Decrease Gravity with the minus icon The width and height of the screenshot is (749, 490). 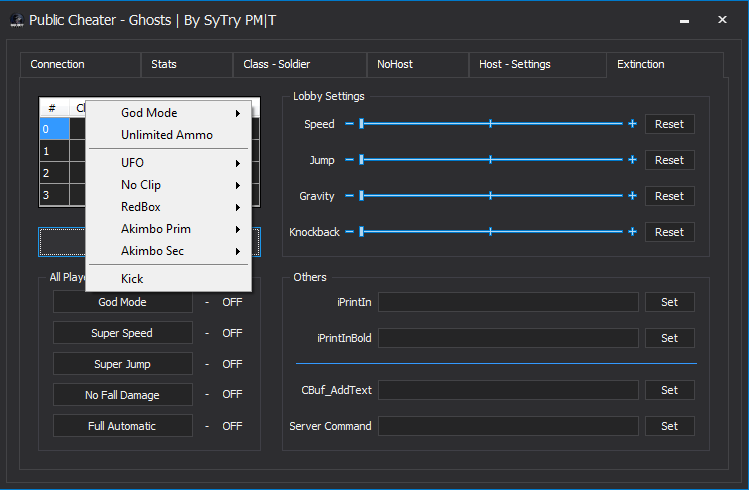point(350,195)
